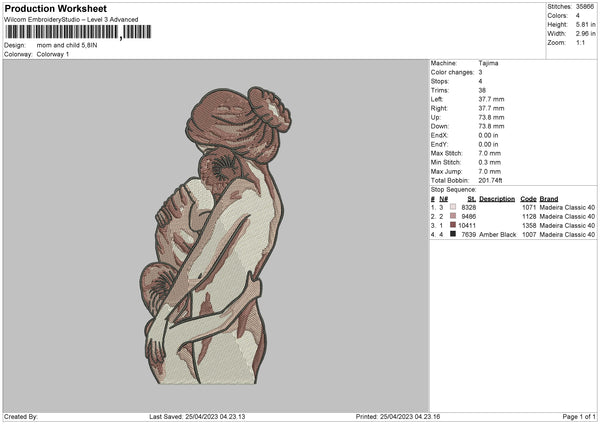Click stitch count 10411 in stop row 3

[x=467, y=225]
